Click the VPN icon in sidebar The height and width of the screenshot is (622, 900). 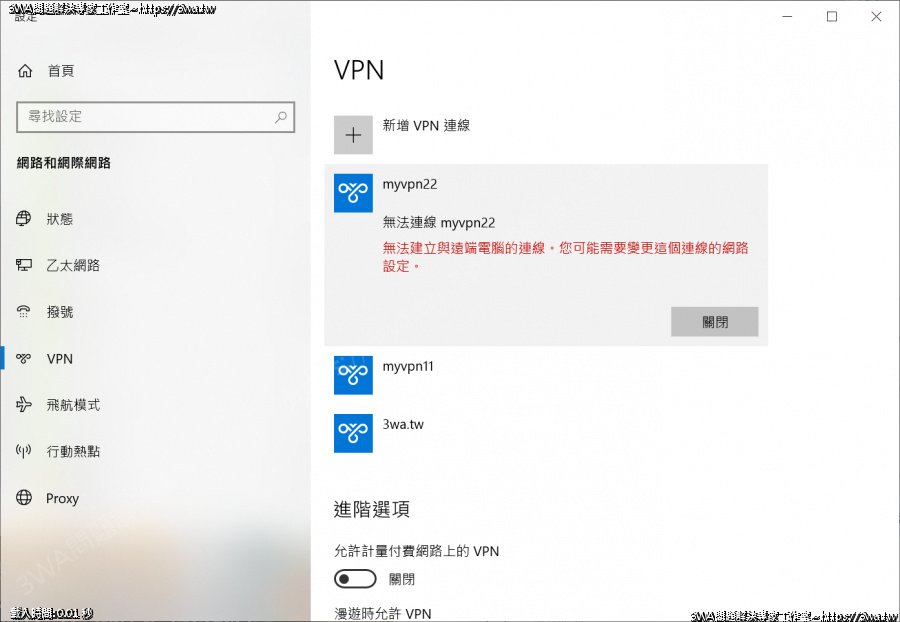tap(24, 359)
